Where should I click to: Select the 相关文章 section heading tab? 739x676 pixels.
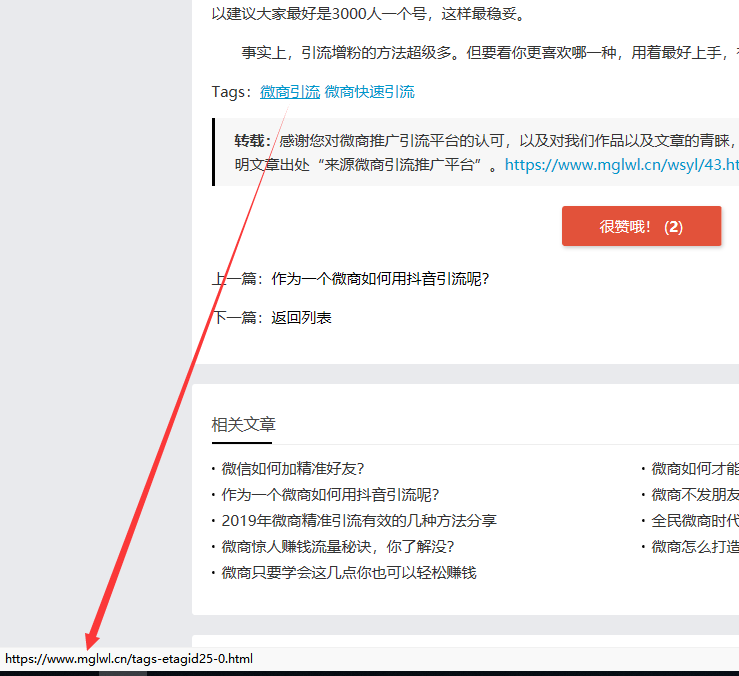pos(243,425)
